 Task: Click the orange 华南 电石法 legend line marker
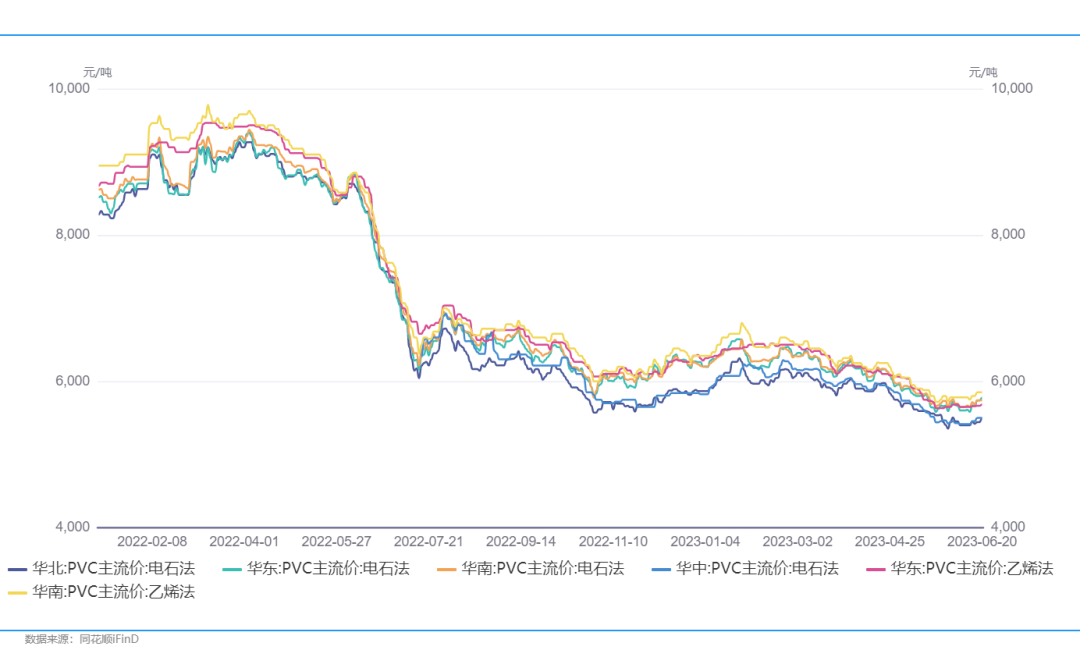point(446,569)
